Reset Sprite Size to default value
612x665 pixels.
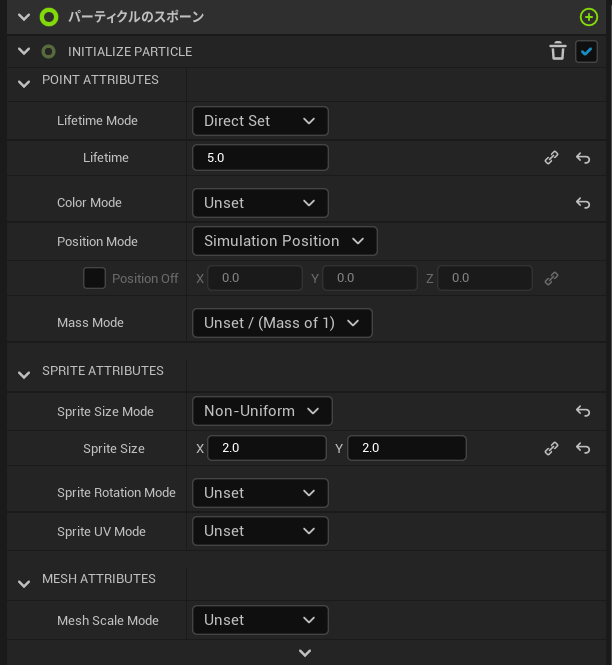[583, 448]
